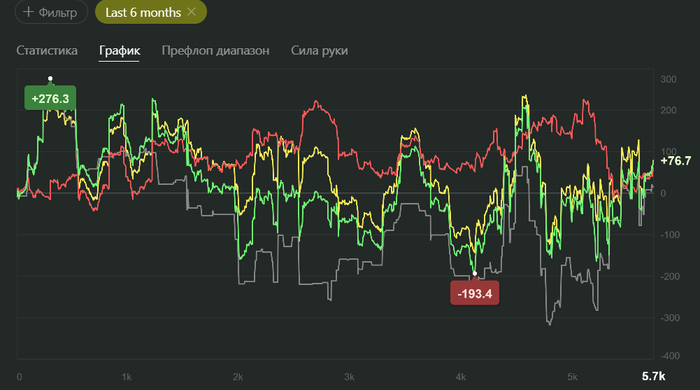700x390 pixels.
Task: Click the 5.7k hands axis label
Action: coord(653,376)
